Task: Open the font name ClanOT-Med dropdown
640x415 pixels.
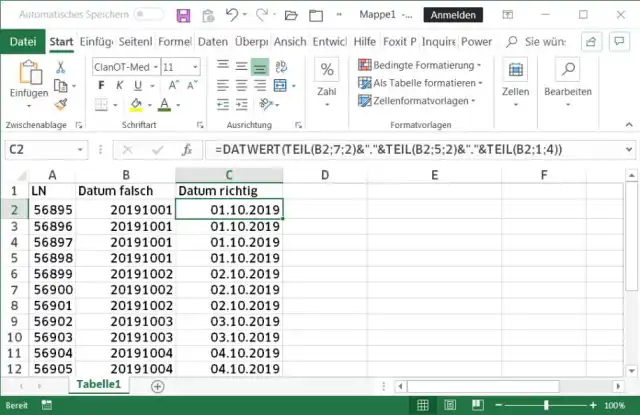Action: coord(153,66)
